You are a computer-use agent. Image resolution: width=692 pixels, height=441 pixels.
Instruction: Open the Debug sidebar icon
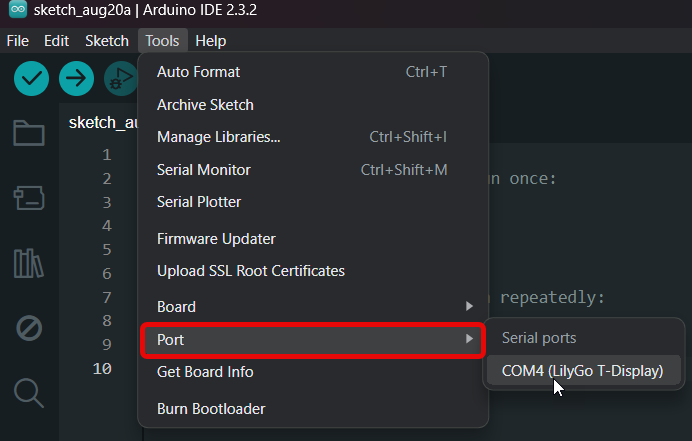point(29,328)
